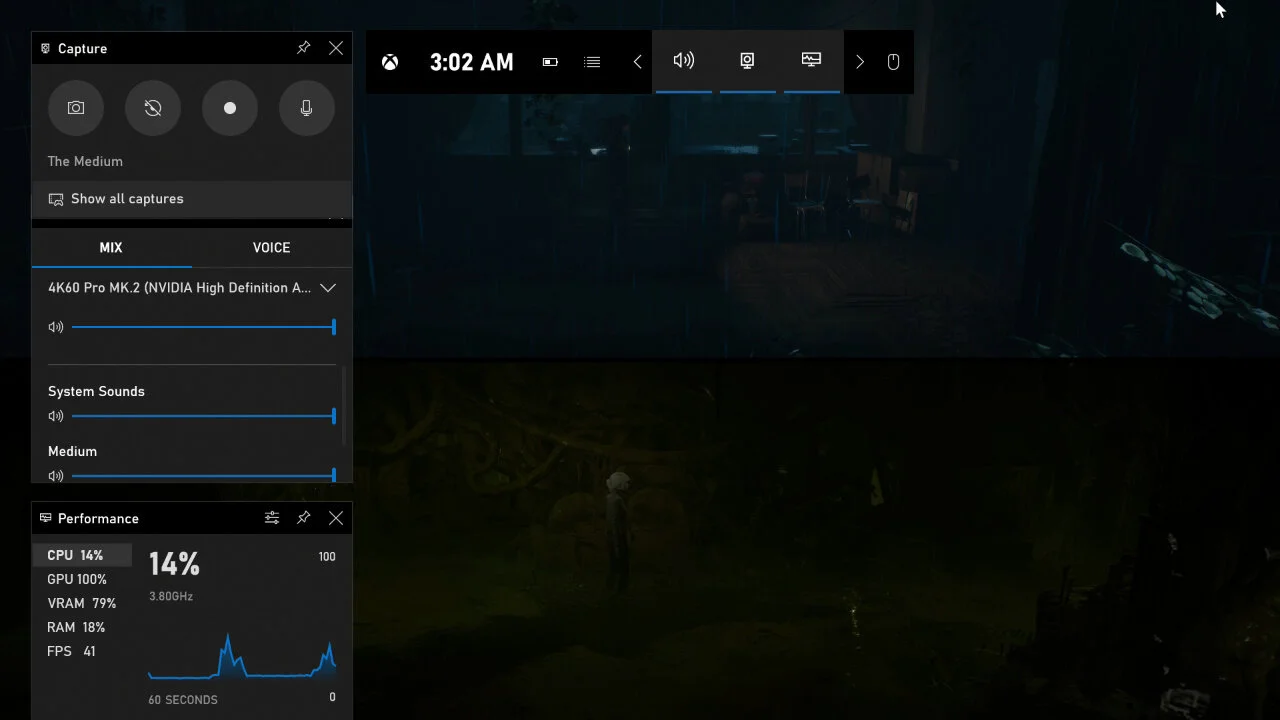Image resolution: width=1280 pixels, height=720 pixels.
Task: Adjust the 4K60 Pro MK.2 master volume slider
Action: 204,327
